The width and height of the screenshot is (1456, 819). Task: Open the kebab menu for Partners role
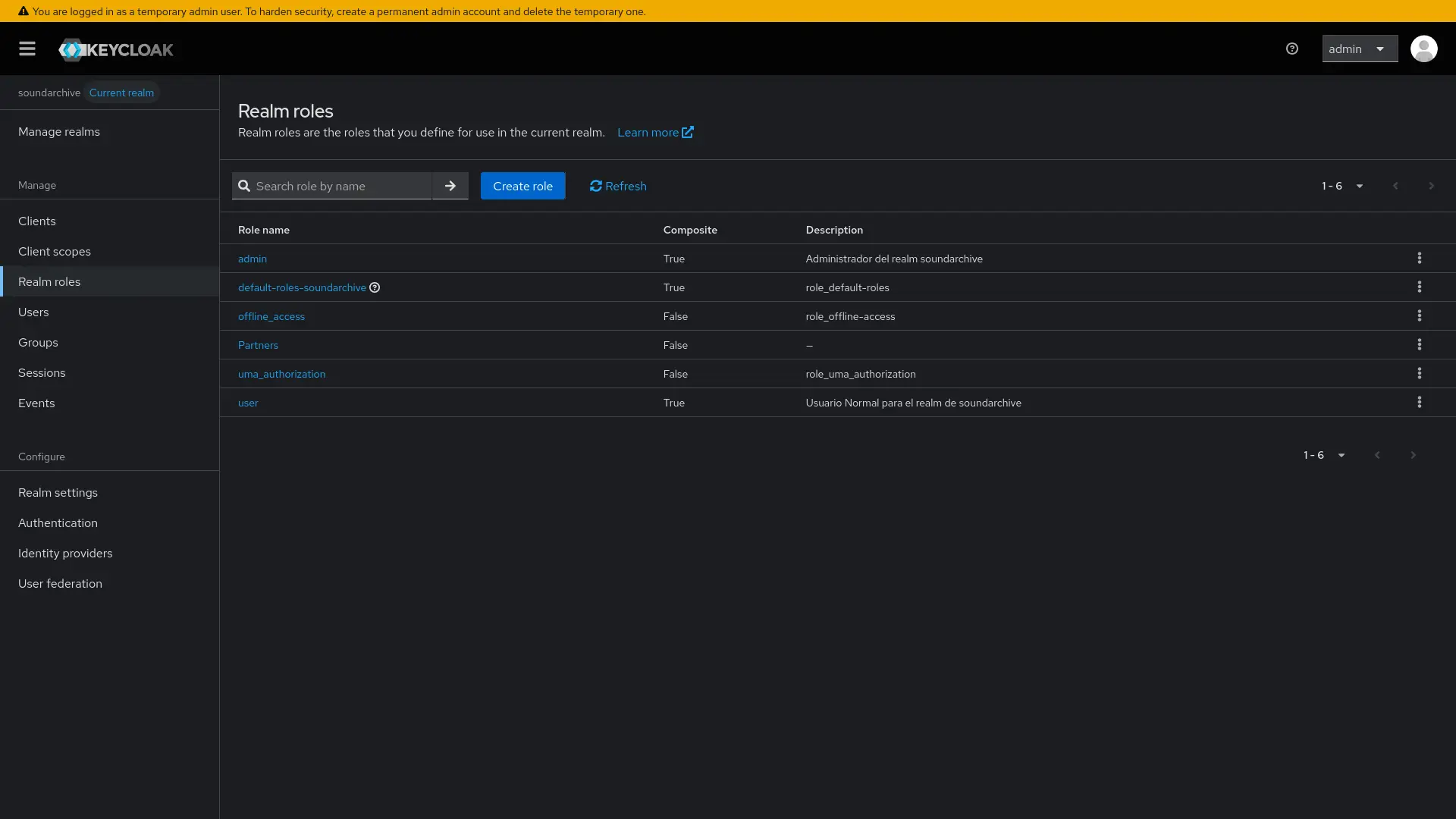(x=1420, y=345)
